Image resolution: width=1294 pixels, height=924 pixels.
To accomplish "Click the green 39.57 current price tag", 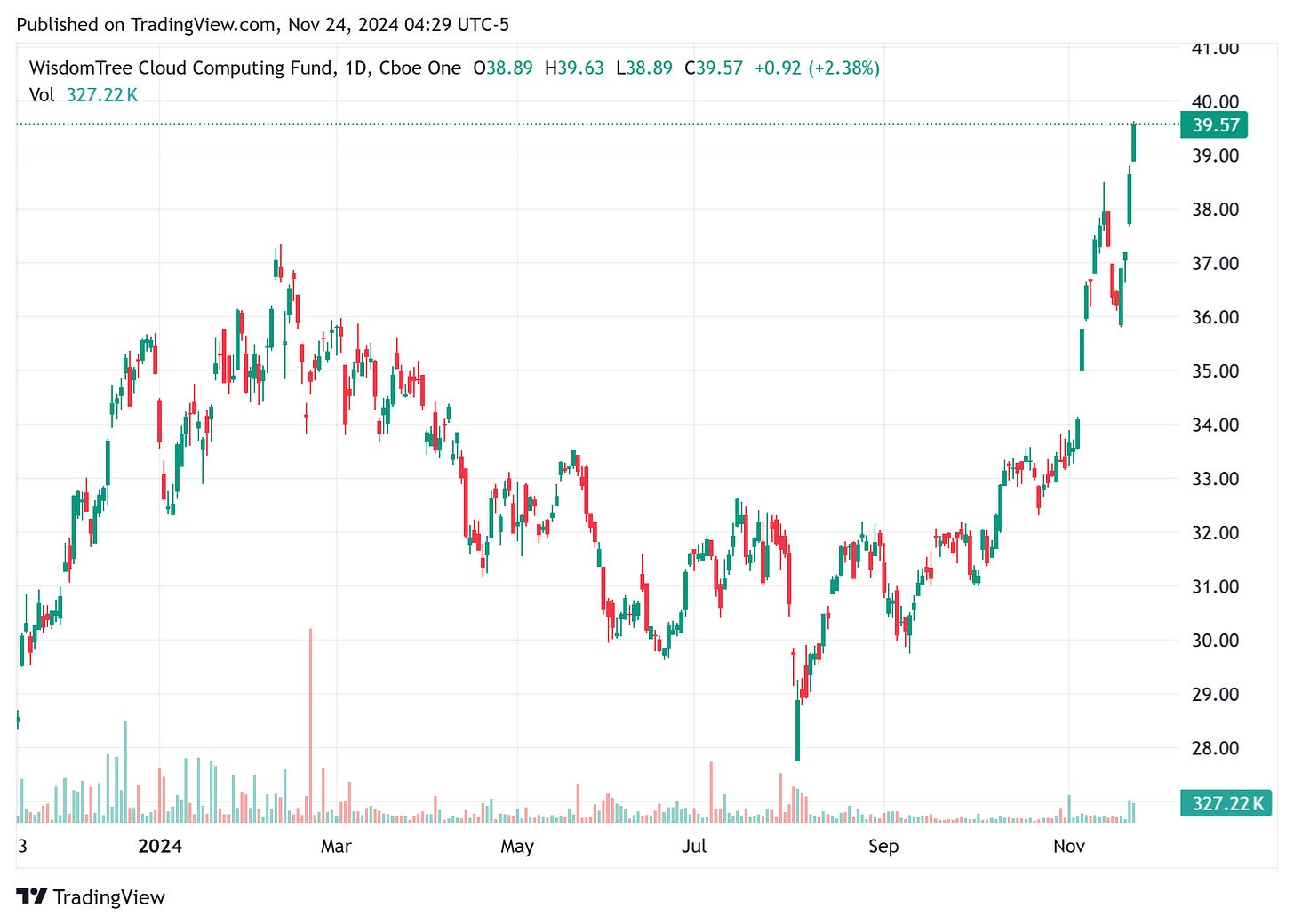I will (x=1214, y=125).
